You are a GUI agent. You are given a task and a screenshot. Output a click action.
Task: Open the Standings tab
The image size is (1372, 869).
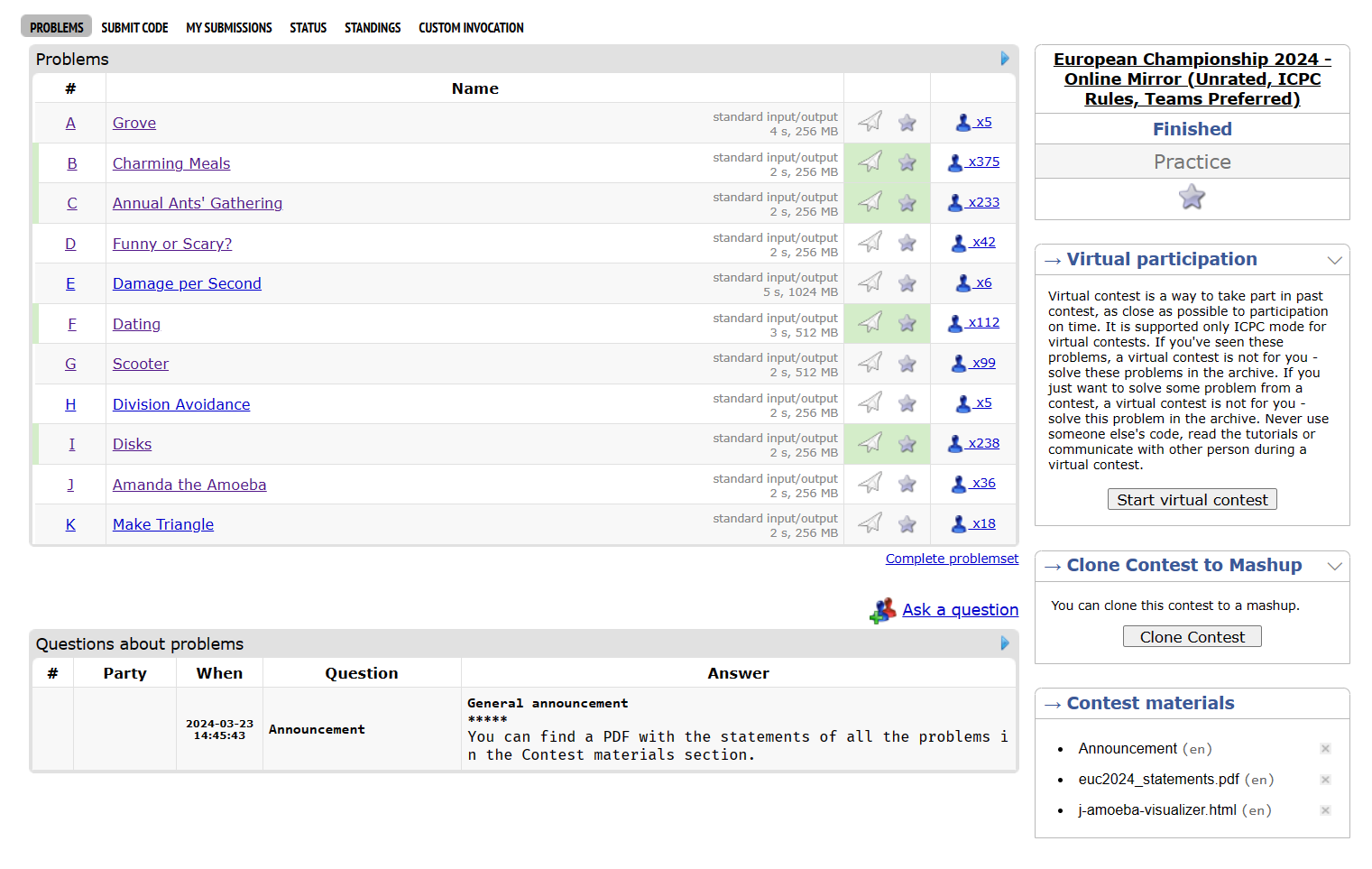[x=372, y=28]
